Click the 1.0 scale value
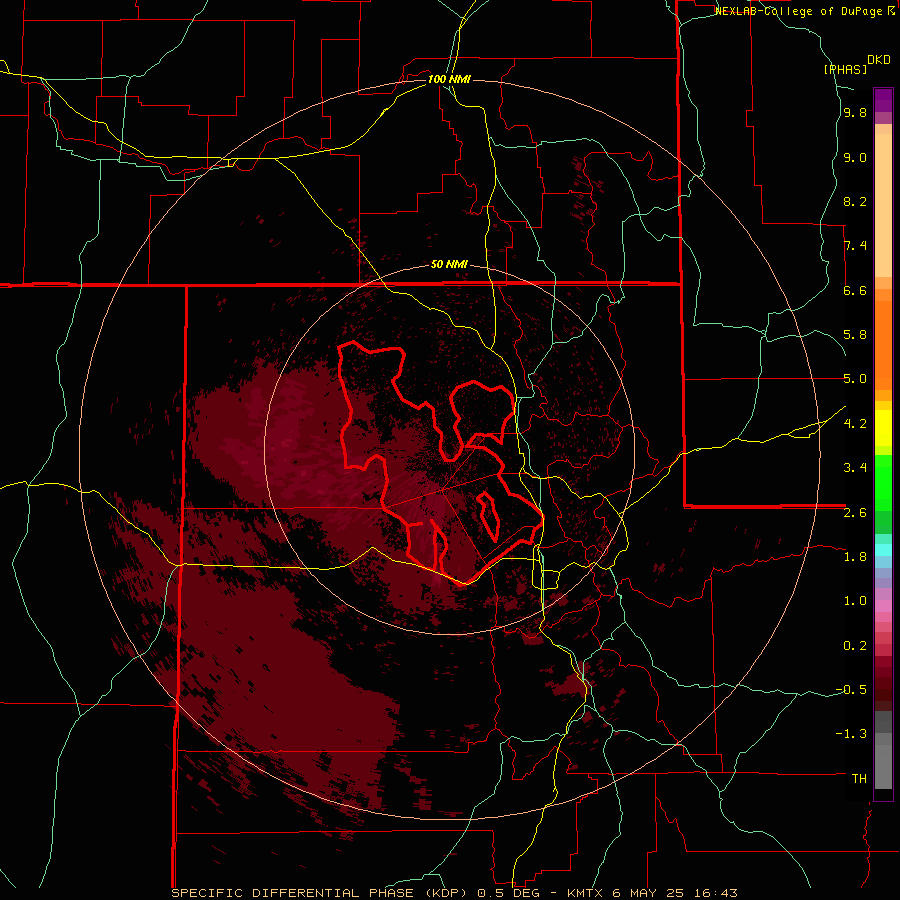 point(855,601)
